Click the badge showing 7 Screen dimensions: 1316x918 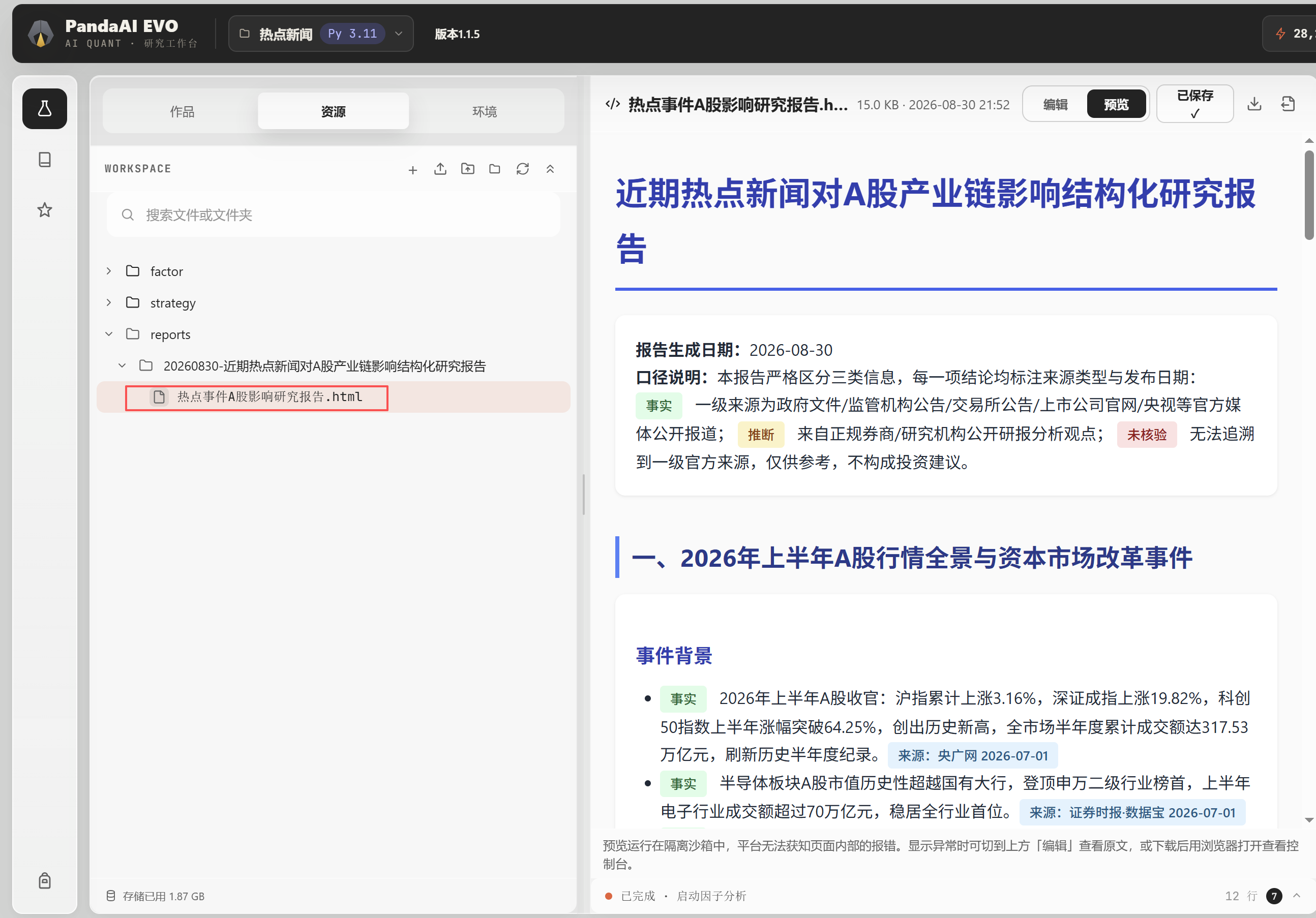point(1274,896)
